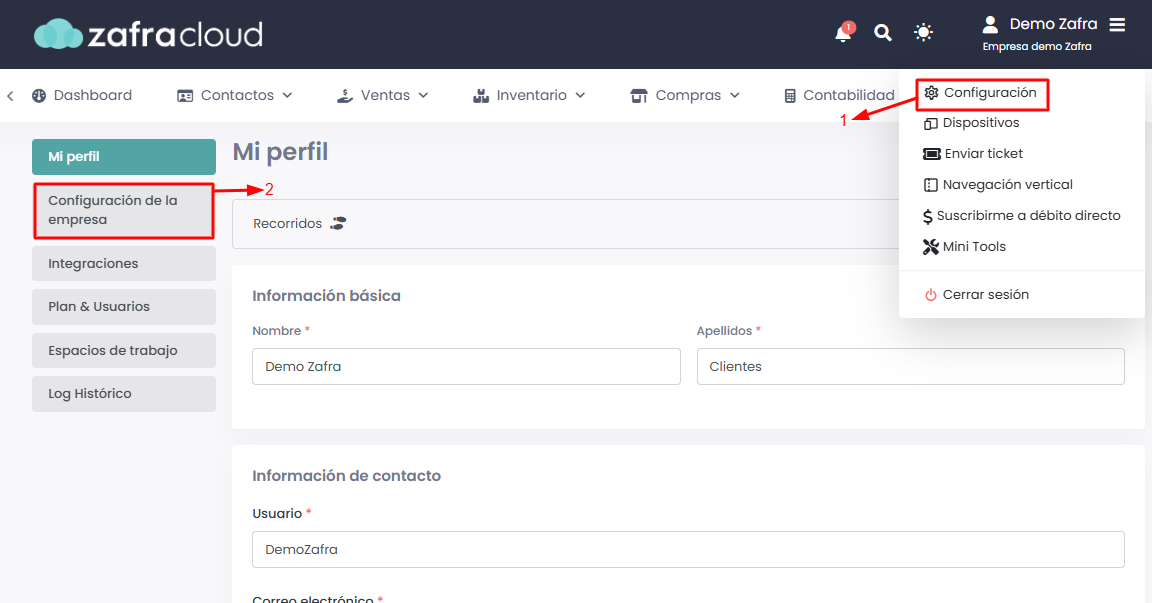
Task: Select Cerrar sesión to log out
Action: (x=976, y=295)
